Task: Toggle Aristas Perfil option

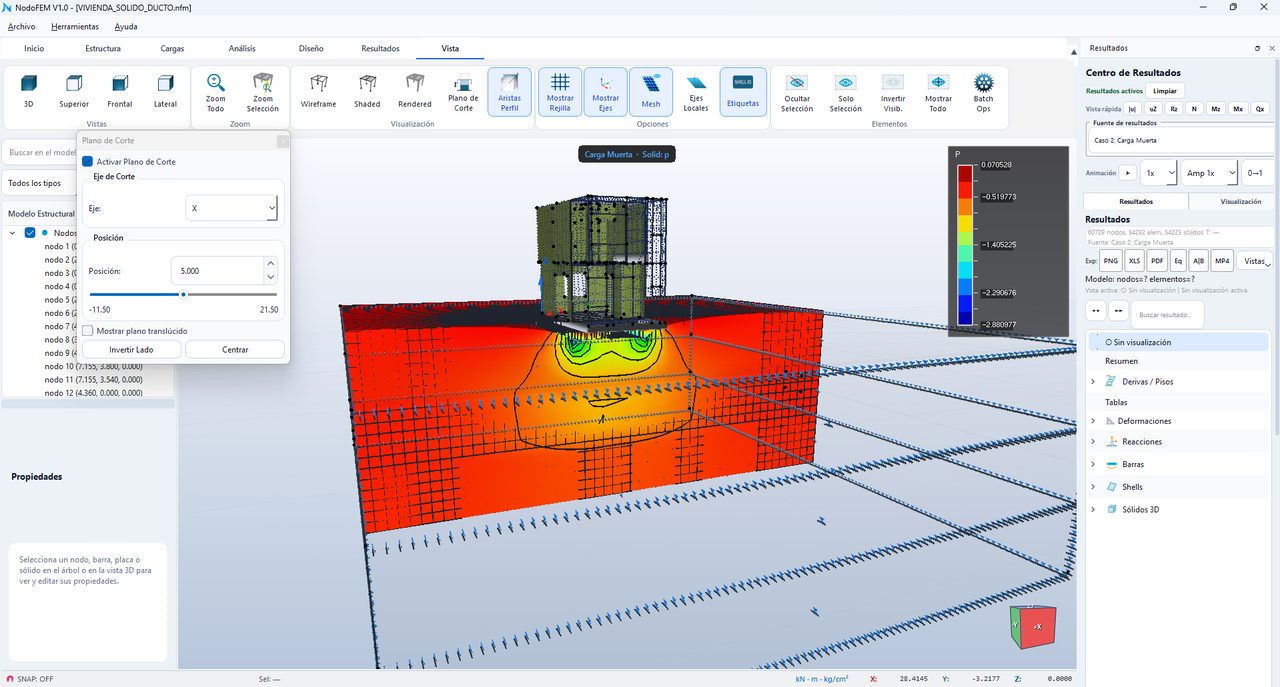Action: coord(510,92)
